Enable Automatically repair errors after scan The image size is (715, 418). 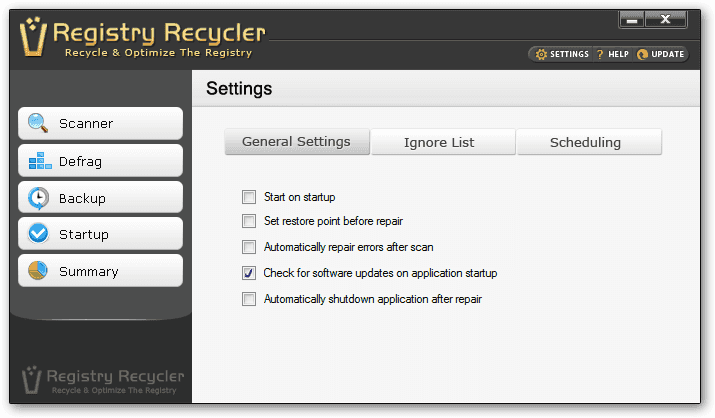tap(249, 247)
